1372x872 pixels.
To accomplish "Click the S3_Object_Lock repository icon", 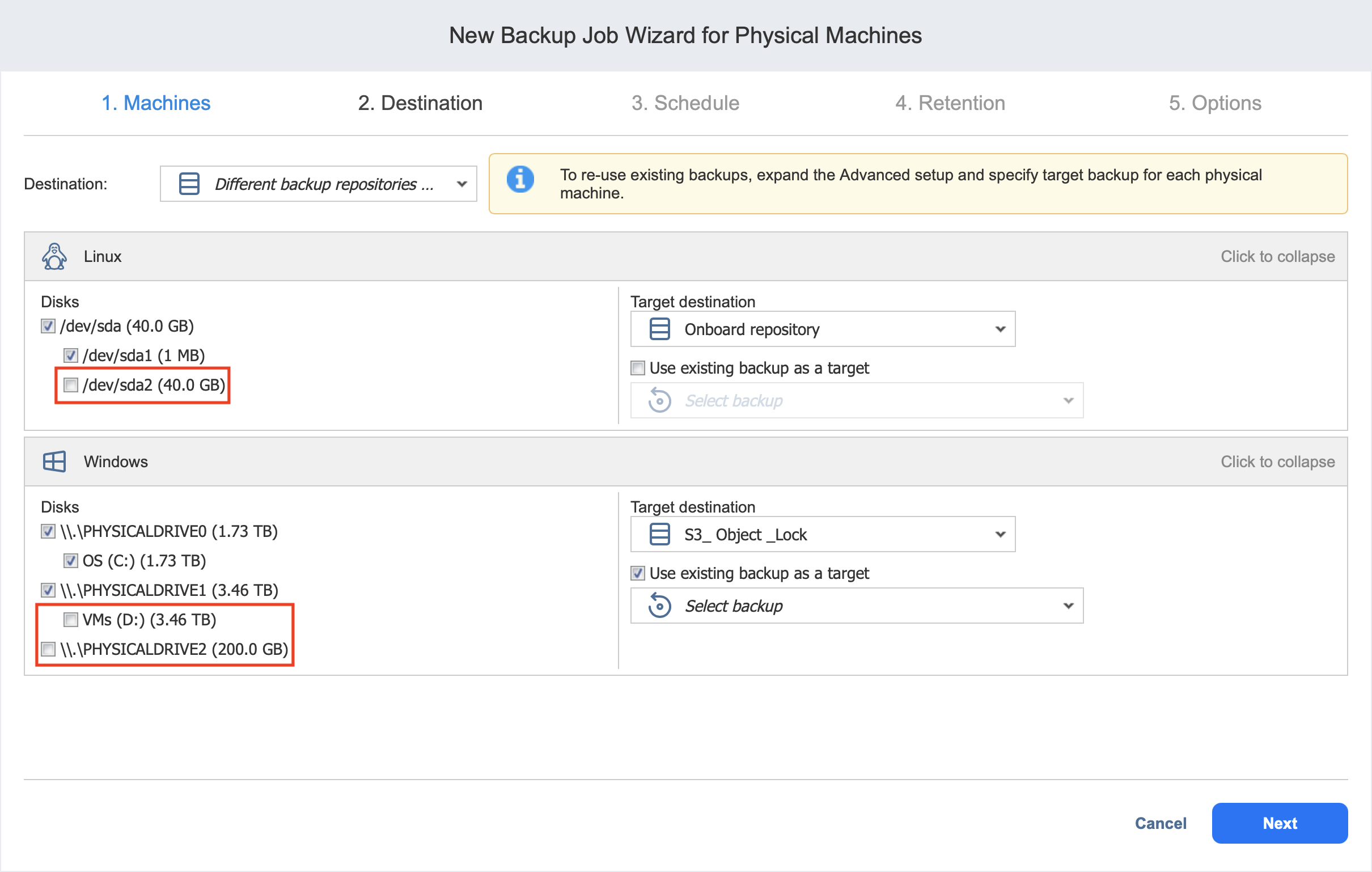I will [x=659, y=535].
